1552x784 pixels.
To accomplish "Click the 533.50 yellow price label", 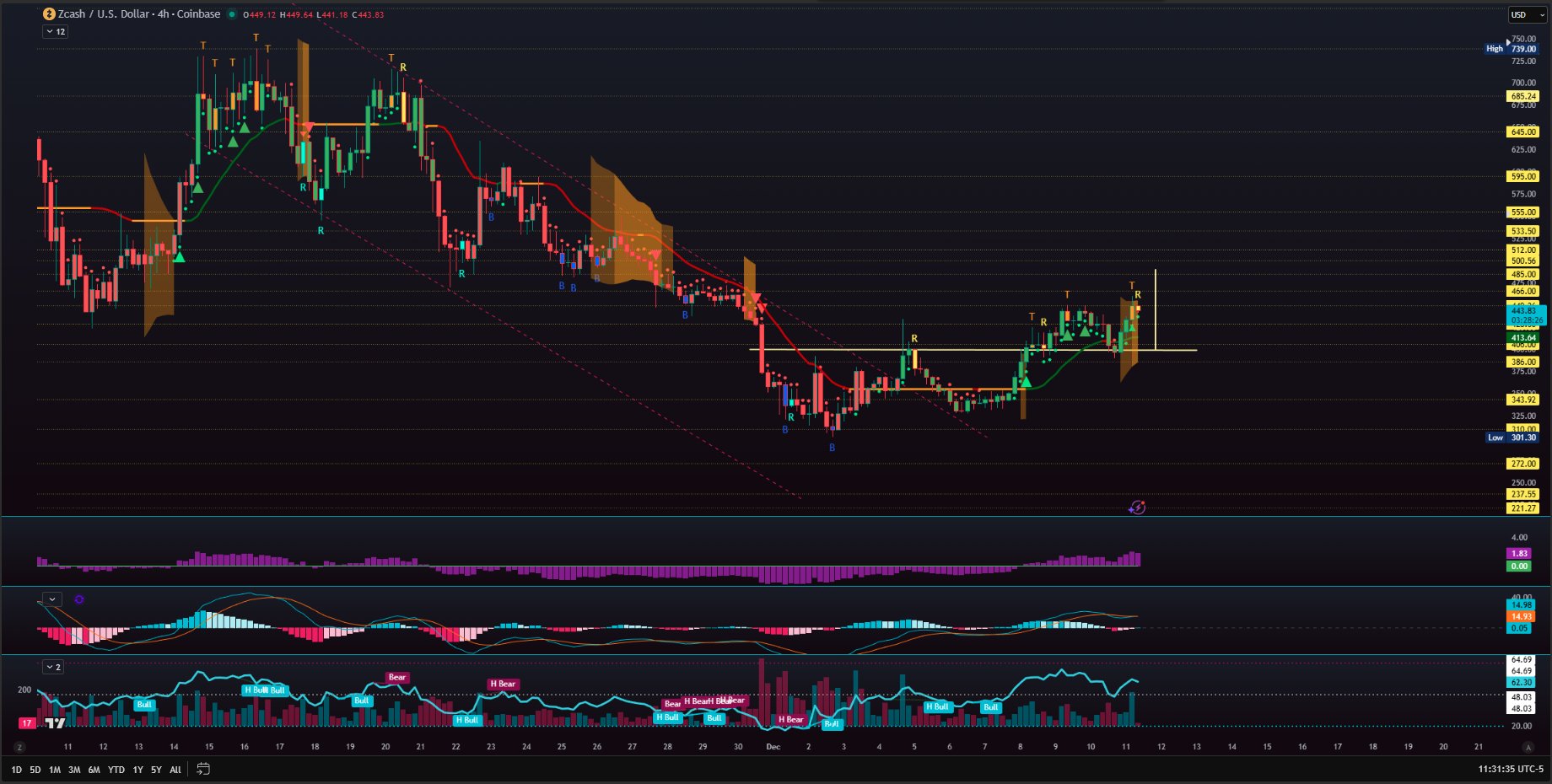I will (x=1523, y=231).
